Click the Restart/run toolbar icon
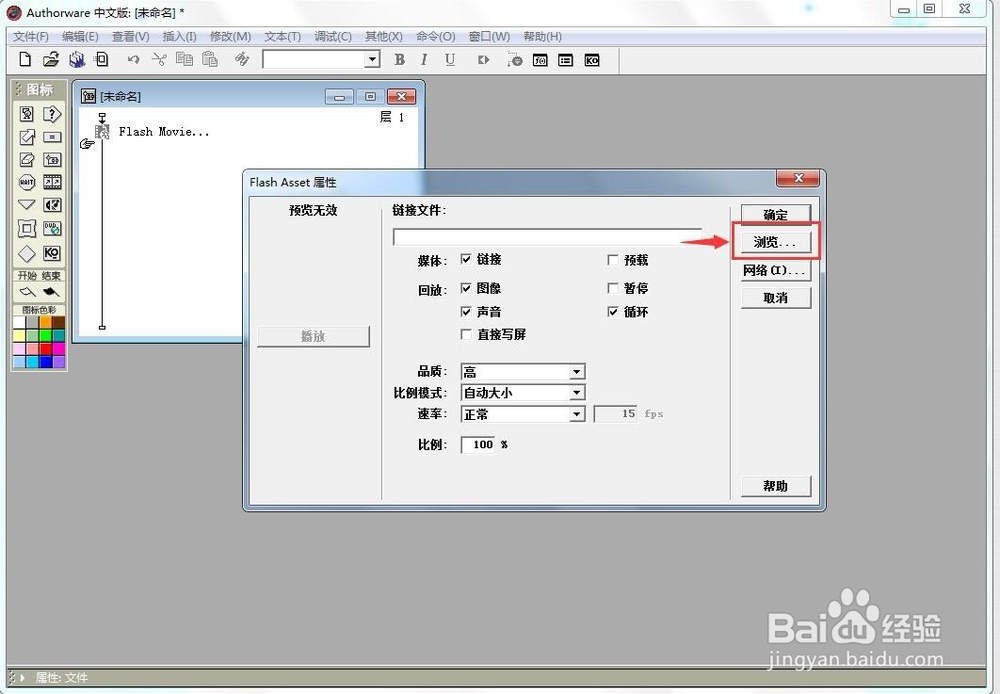 point(483,60)
